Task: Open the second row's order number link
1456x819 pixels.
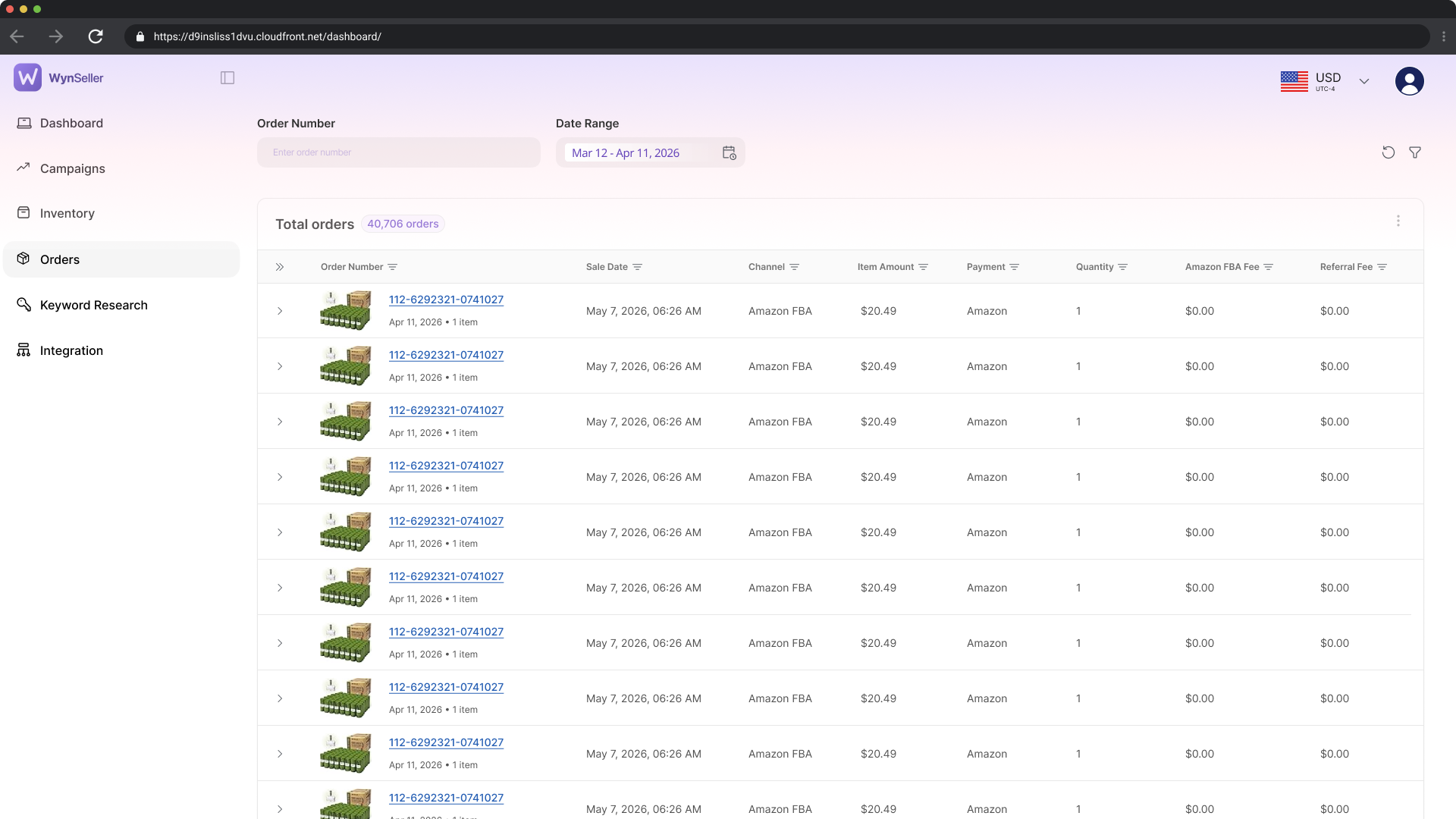Action: 446,355
